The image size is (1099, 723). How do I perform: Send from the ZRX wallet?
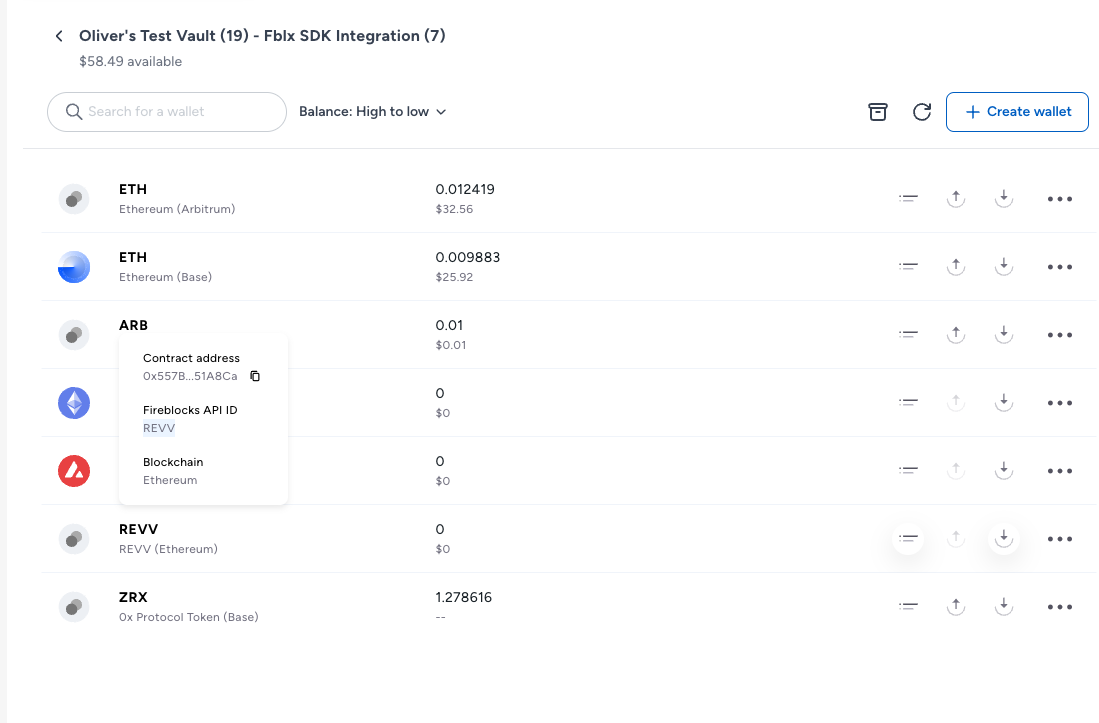pos(956,607)
